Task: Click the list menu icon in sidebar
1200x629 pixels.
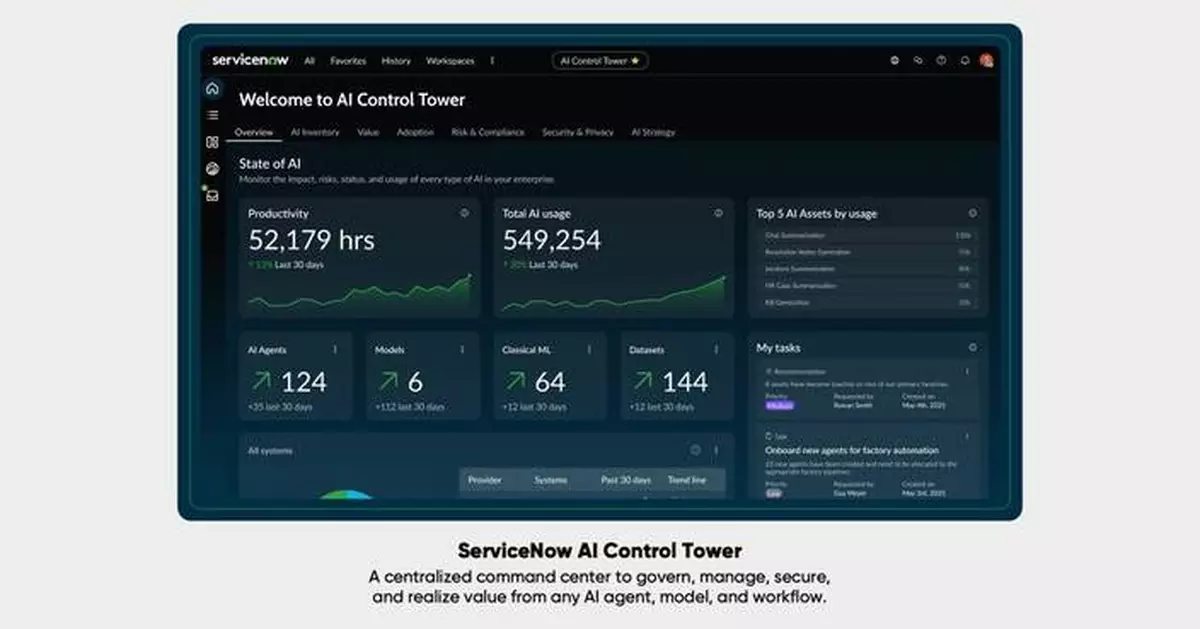Action: 212,114
